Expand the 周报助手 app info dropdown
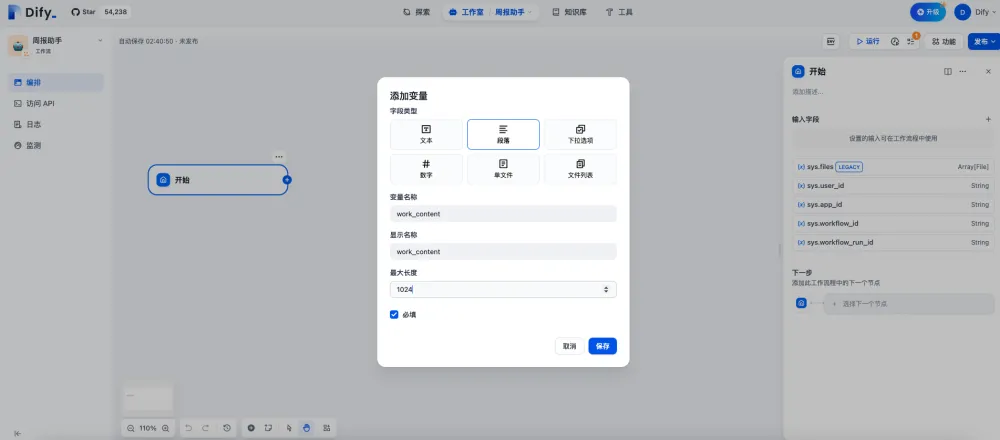 coord(99,41)
